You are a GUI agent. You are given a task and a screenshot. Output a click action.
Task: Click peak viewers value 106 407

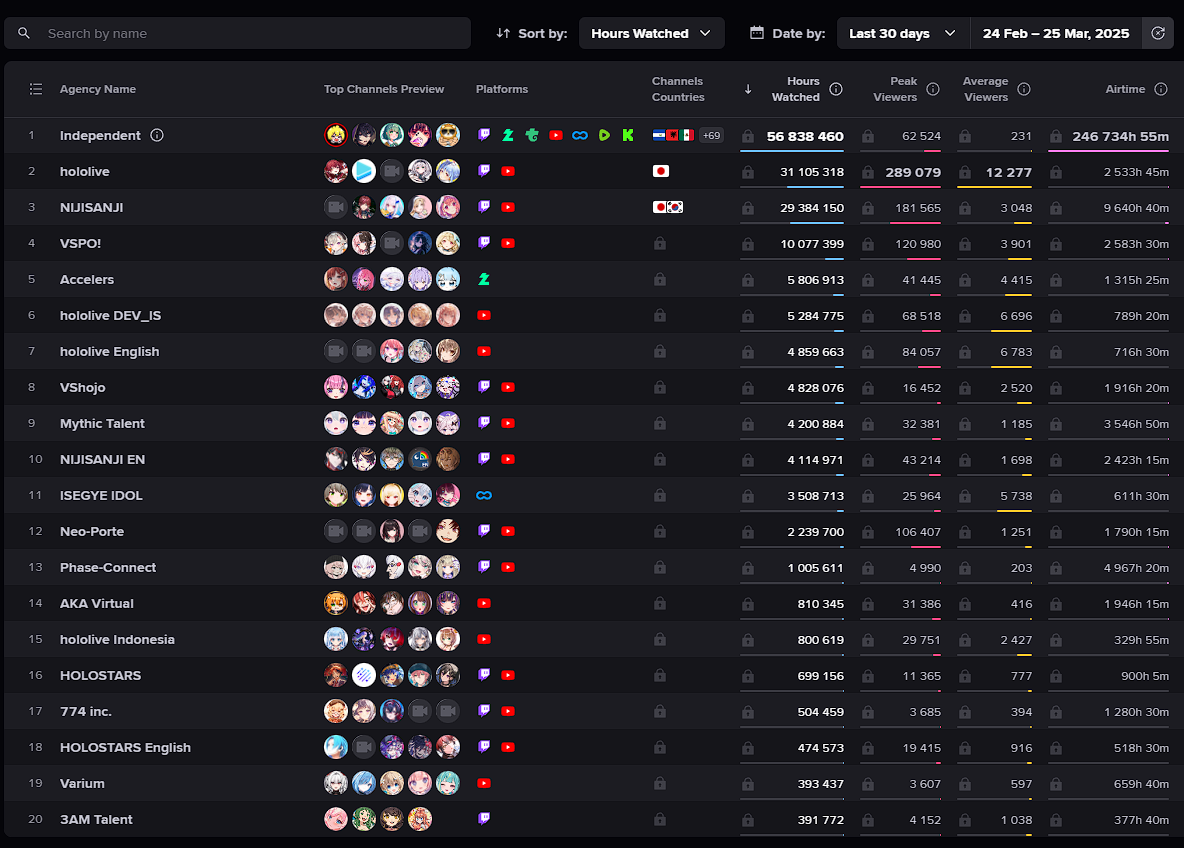917,532
